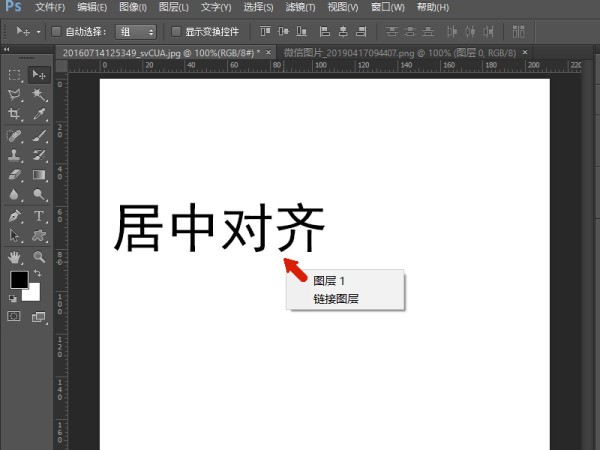Select the Move tool
Image resolution: width=600 pixels, height=450 pixels.
click(x=39, y=75)
